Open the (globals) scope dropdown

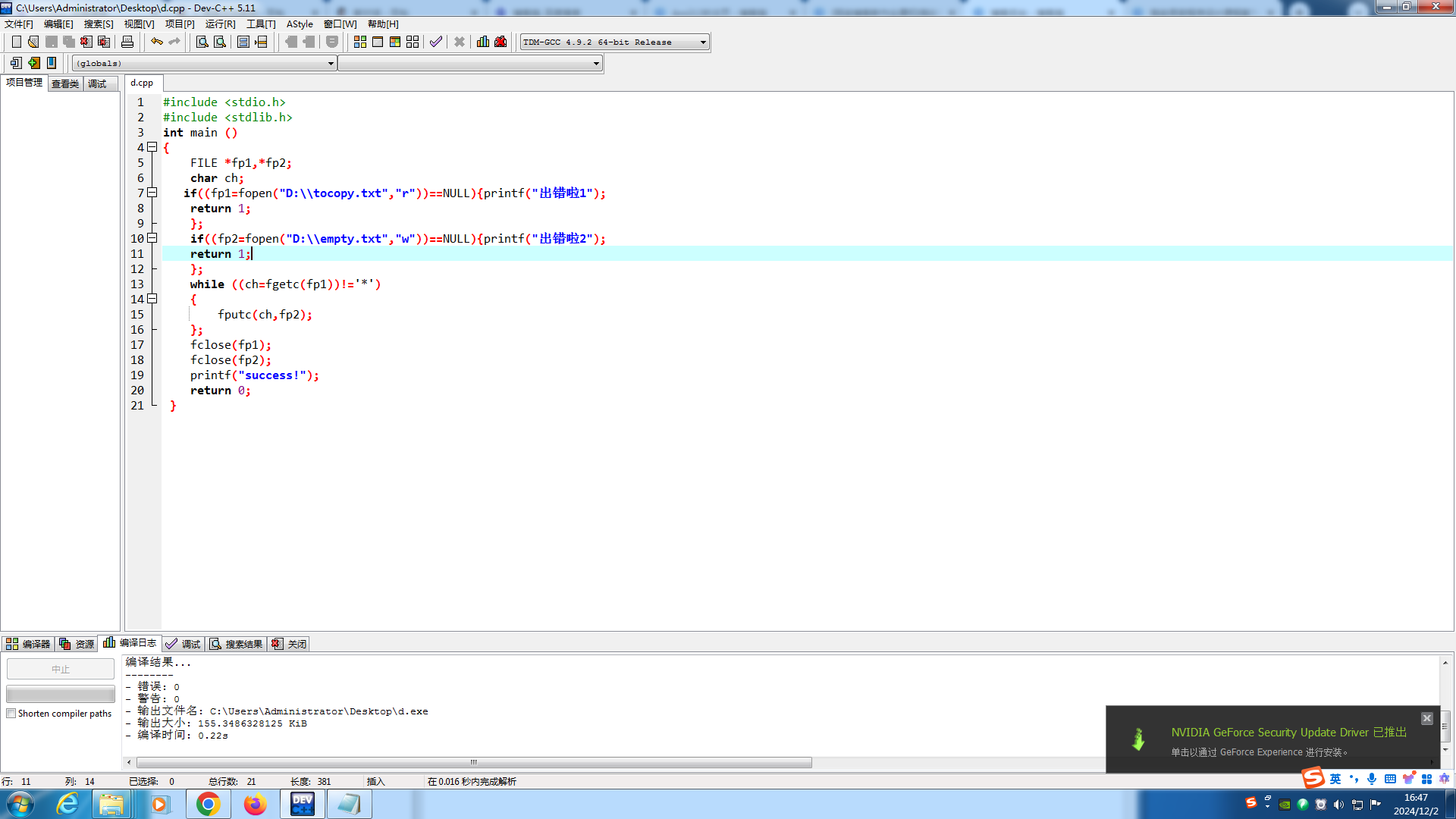(x=331, y=64)
